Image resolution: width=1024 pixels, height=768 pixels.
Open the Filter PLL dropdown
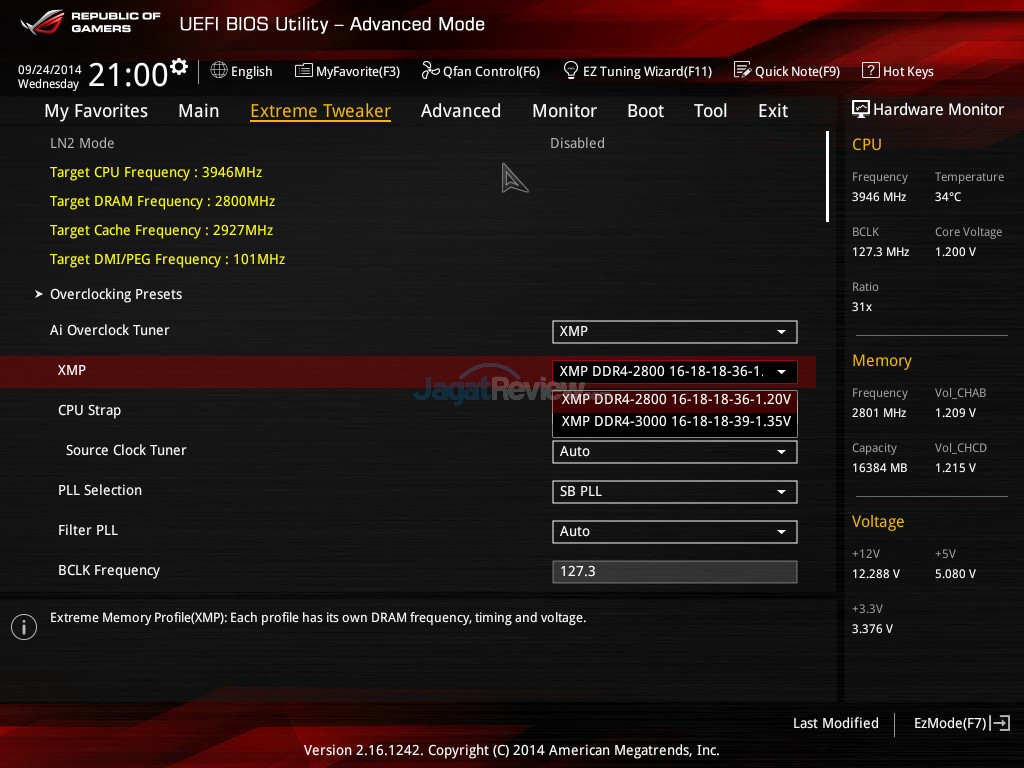[674, 532]
